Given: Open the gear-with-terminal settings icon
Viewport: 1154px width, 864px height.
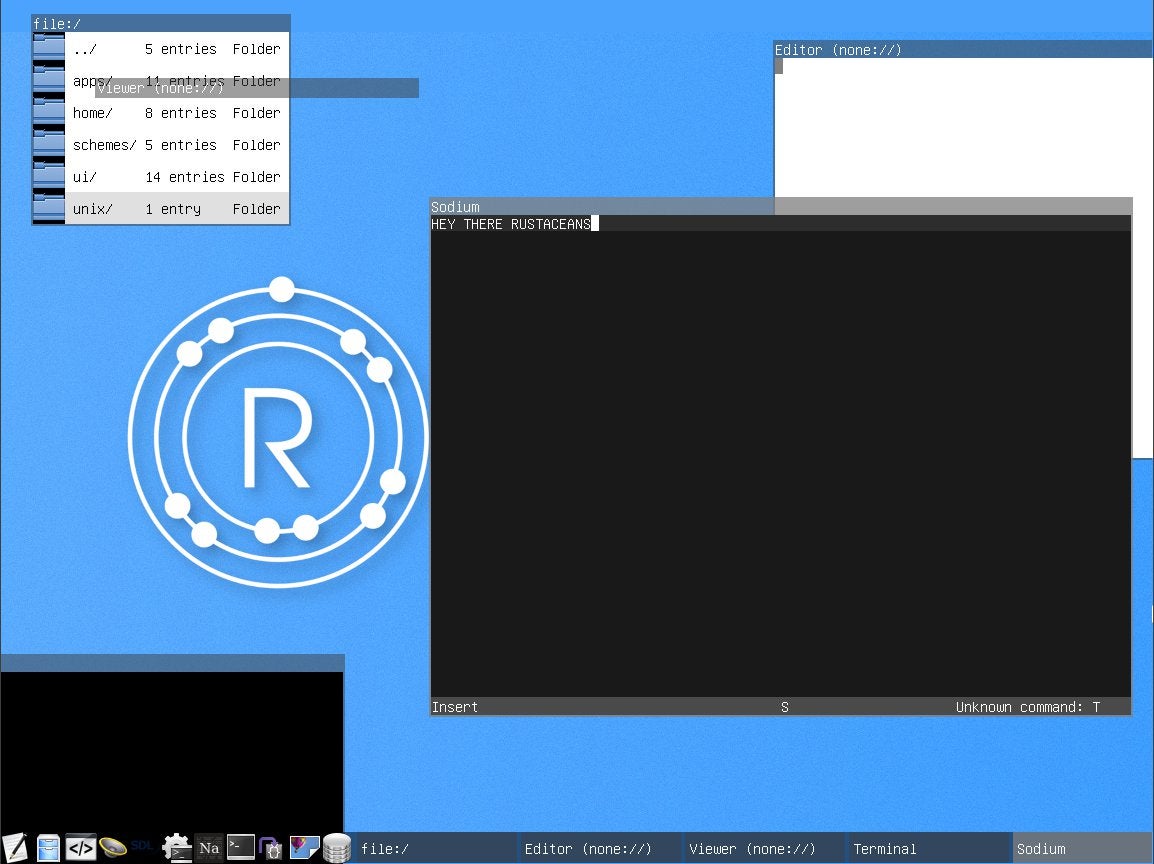Looking at the screenshot, I should [177, 848].
